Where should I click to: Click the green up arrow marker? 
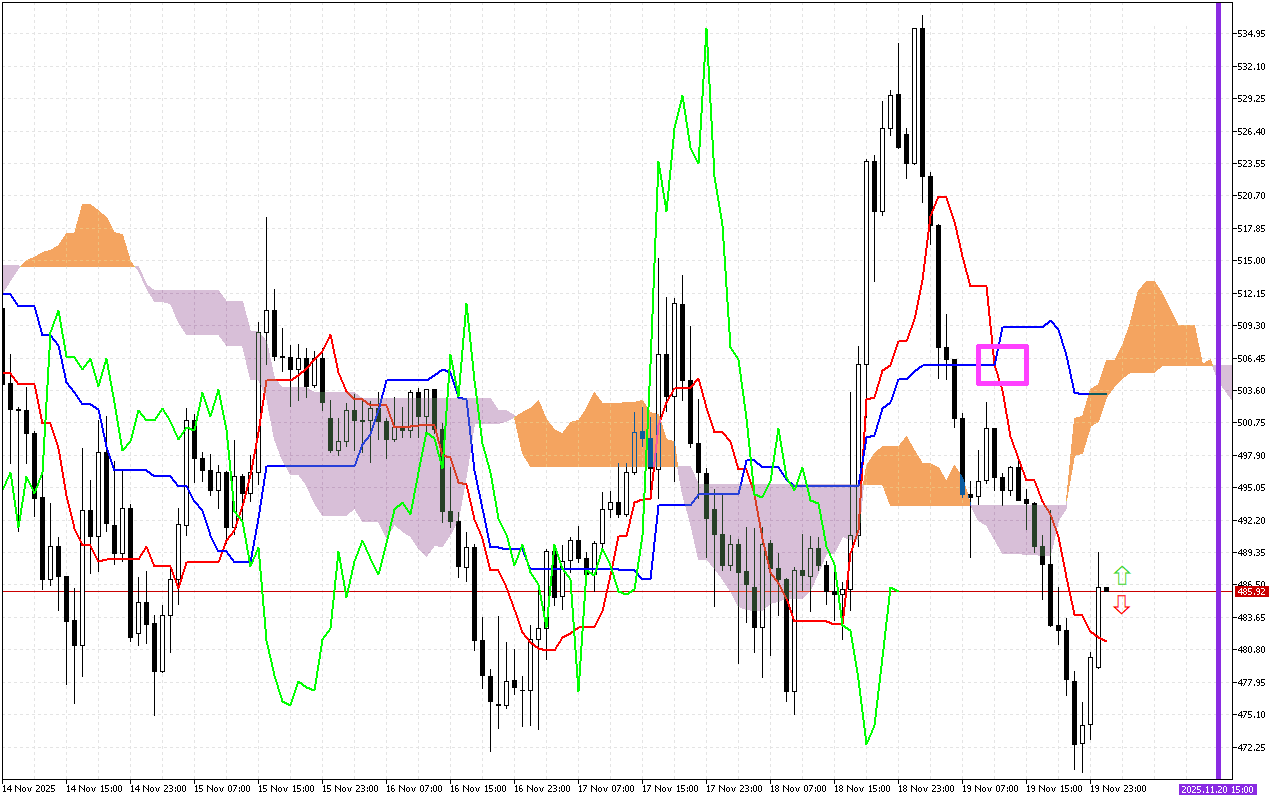(1122, 575)
